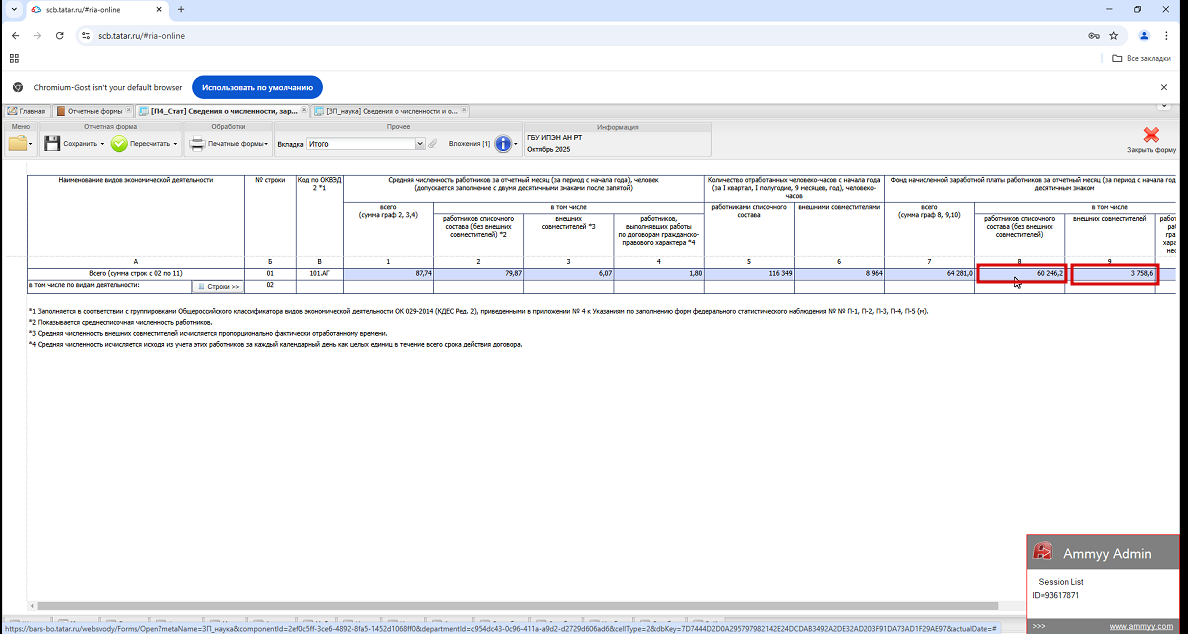The width and height of the screenshot is (1188, 634).
Task: Open a new browser tab with the plus button
Action: (181, 10)
